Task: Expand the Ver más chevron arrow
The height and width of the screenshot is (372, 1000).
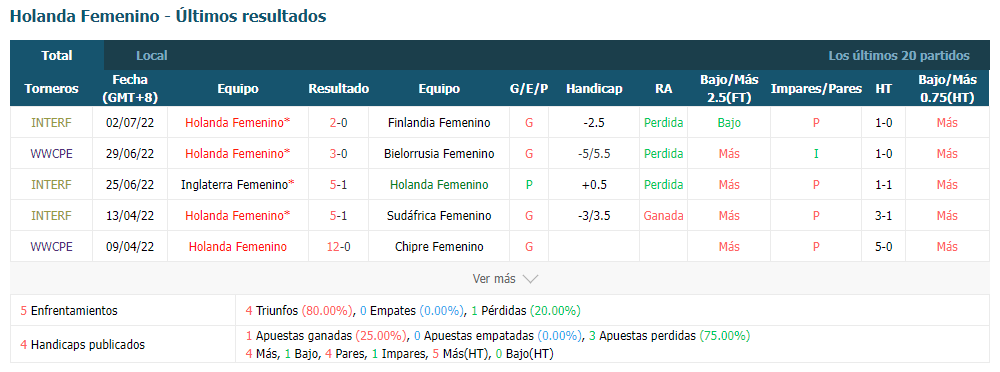Action: click(530, 279)
